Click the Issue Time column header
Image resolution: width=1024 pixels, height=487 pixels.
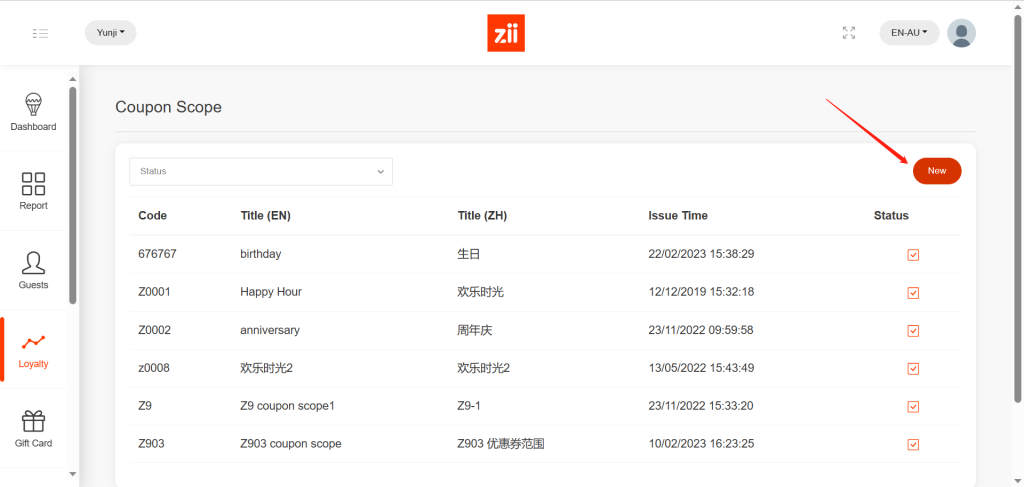coord(677,216)
